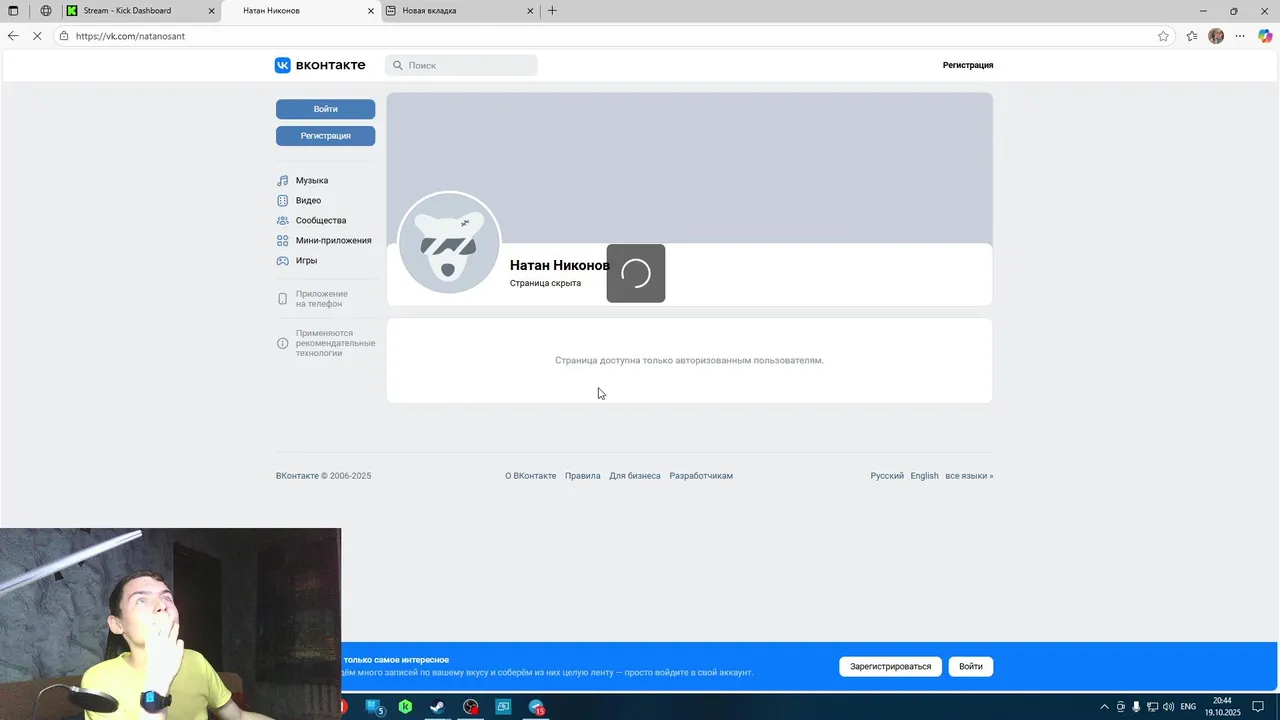The height and width of the screenshot is (720, 1280).
Task: Click the name Натан Никонов
Action: coord(559,266)
